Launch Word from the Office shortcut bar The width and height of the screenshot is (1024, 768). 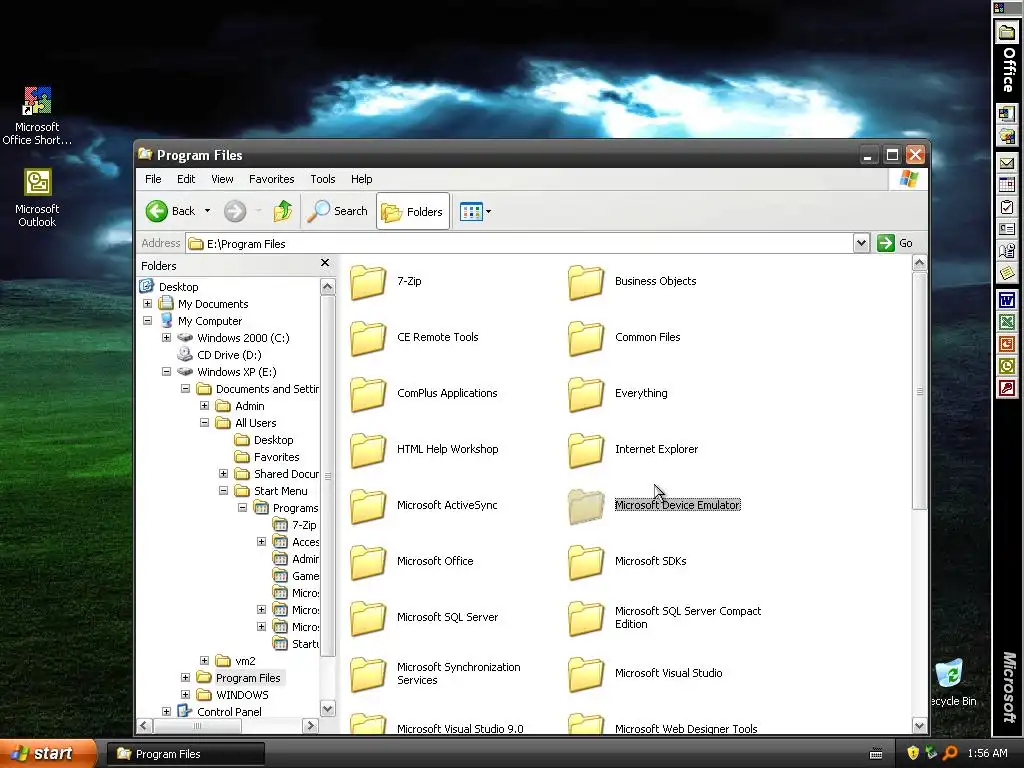(x=1006, y=300)
